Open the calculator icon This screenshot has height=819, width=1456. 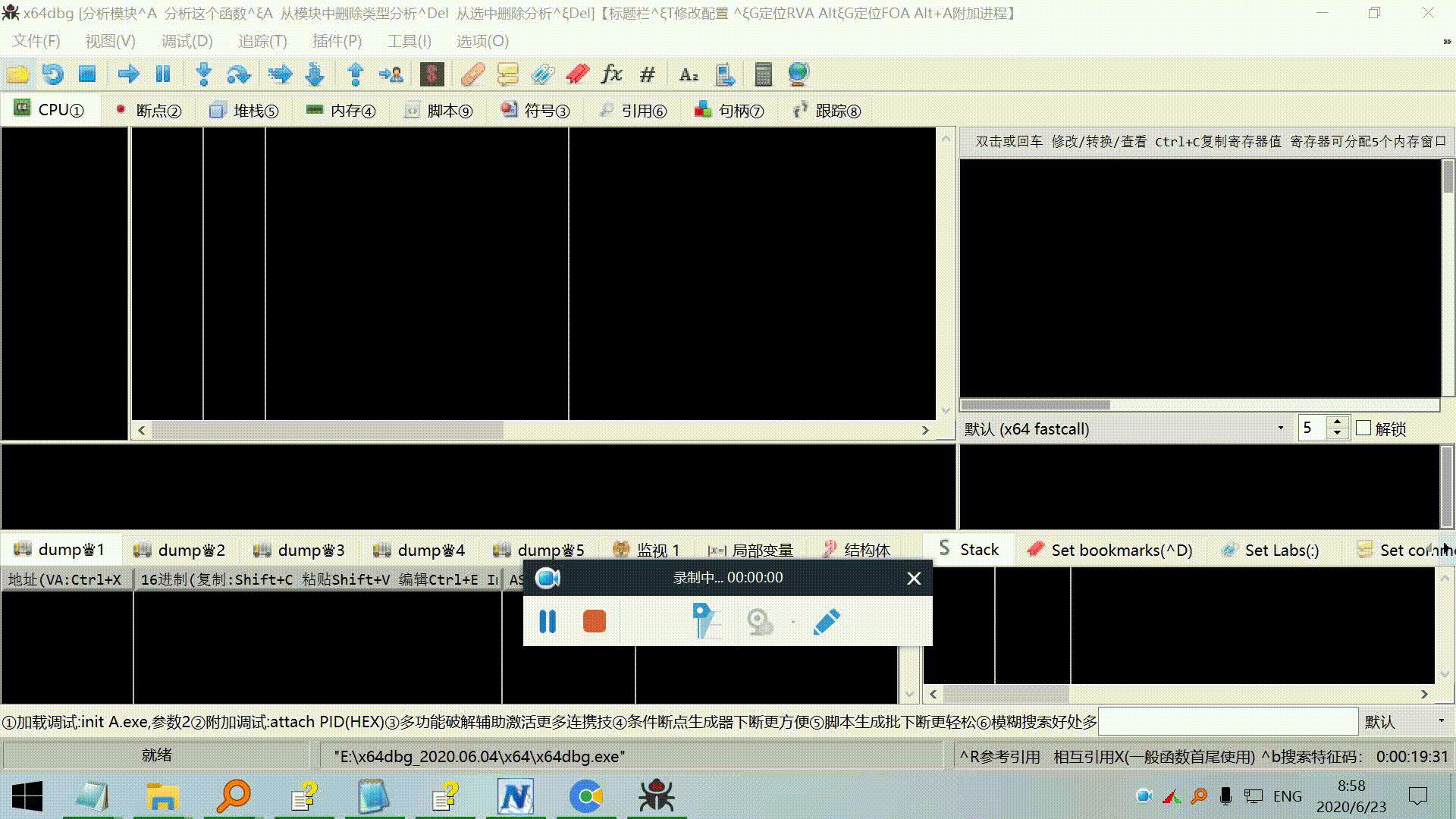[764, 74]
